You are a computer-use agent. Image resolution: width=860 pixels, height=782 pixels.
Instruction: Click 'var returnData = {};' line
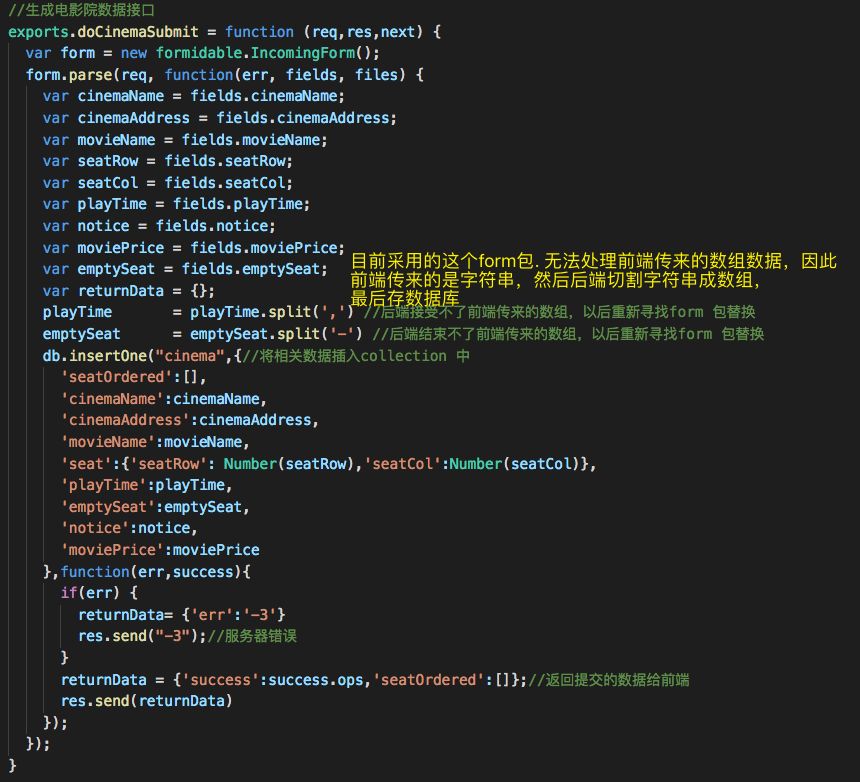click(x=129, y=291)
